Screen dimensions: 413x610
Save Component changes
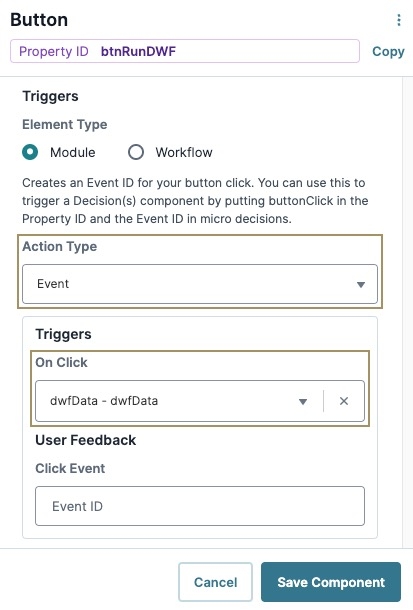point(331,582)
